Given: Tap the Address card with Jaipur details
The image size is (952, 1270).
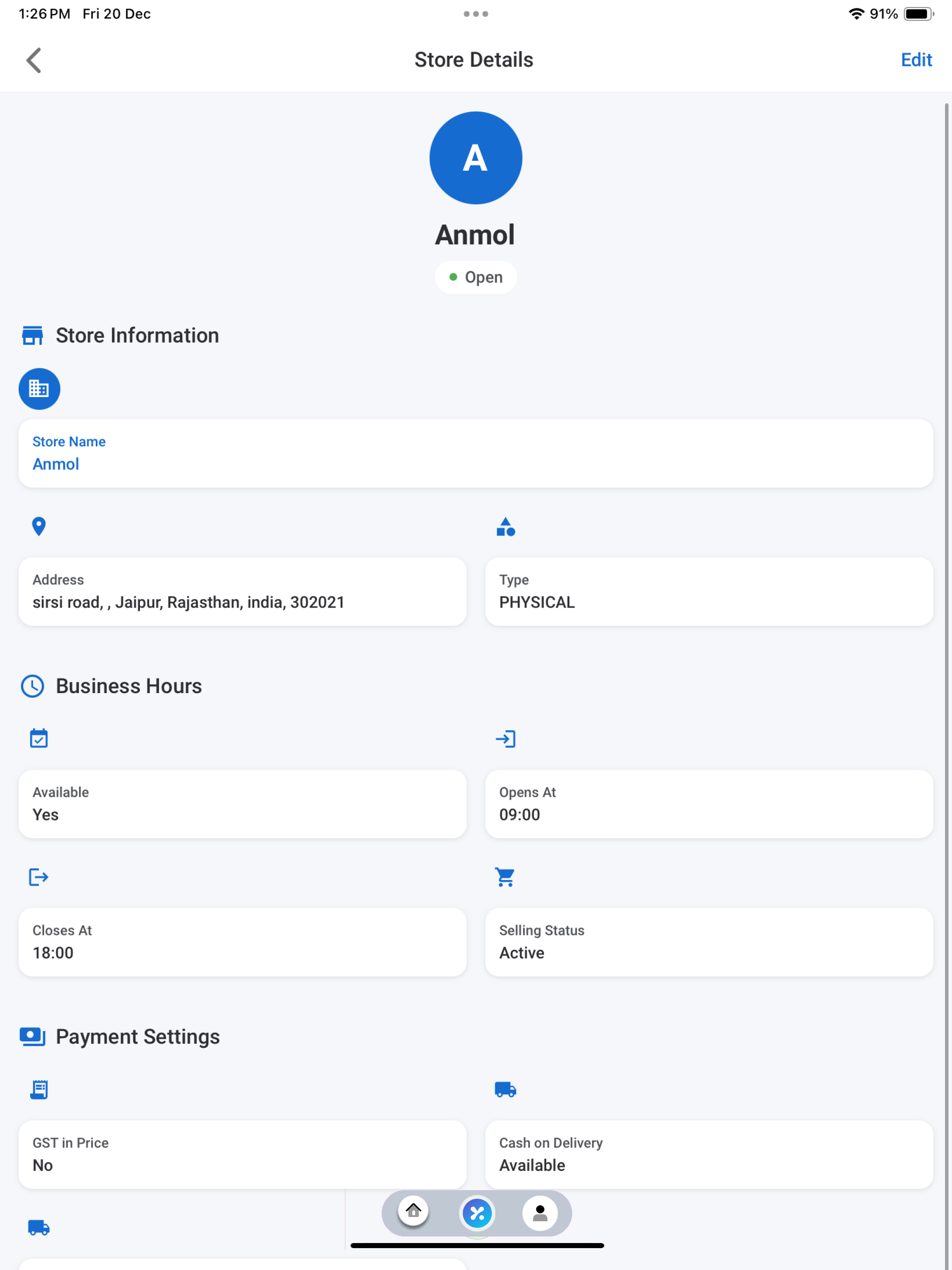Looking at the screenshot, I should coord(242,591).
